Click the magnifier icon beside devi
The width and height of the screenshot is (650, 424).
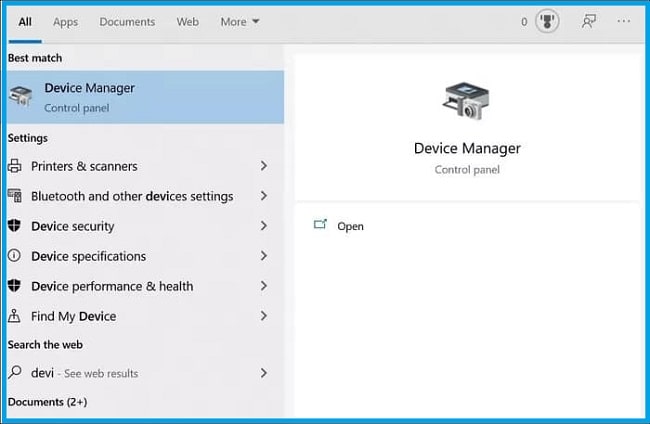(15, 372)
